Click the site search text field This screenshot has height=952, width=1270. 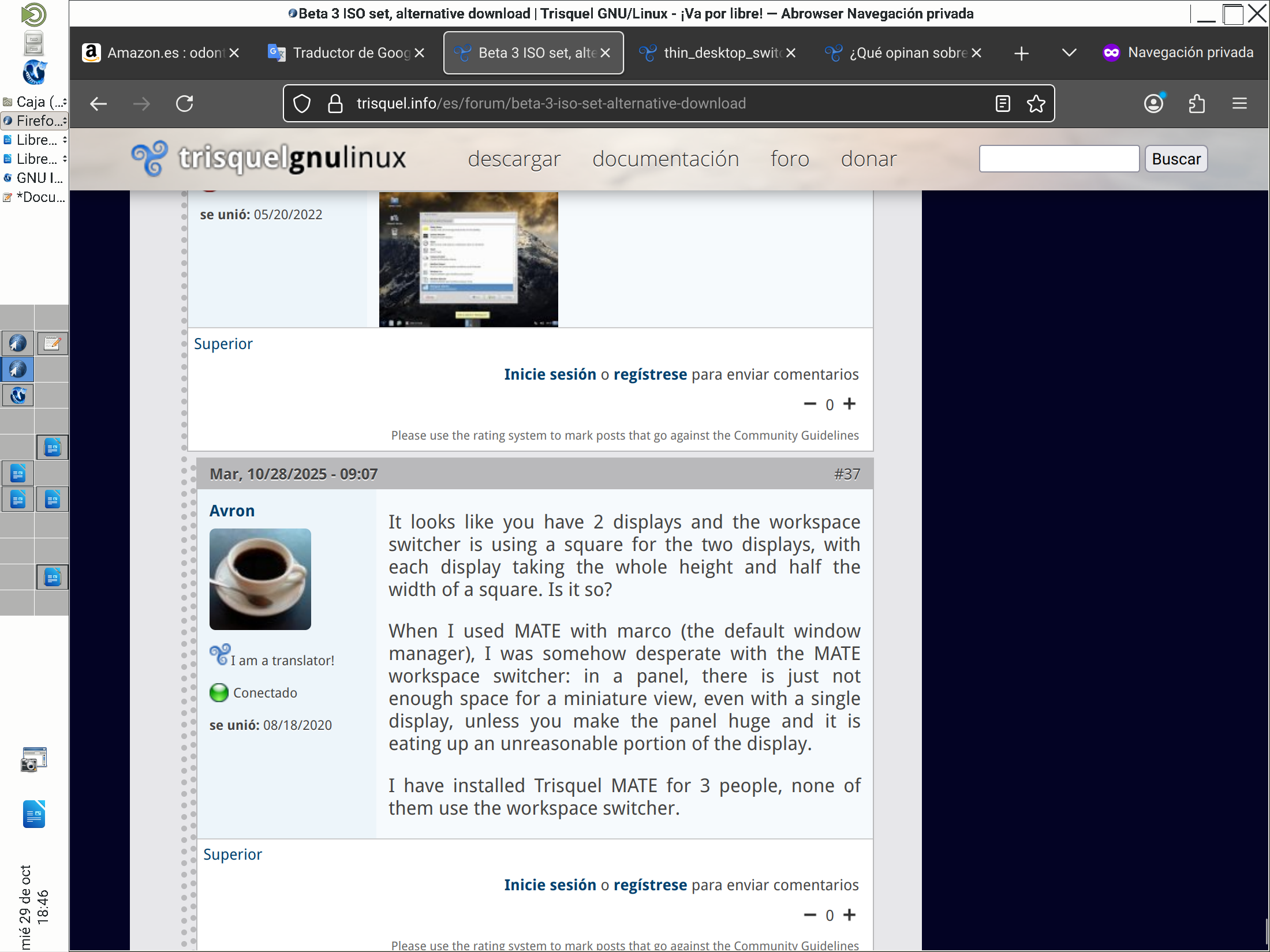(x=1059, y=159)
